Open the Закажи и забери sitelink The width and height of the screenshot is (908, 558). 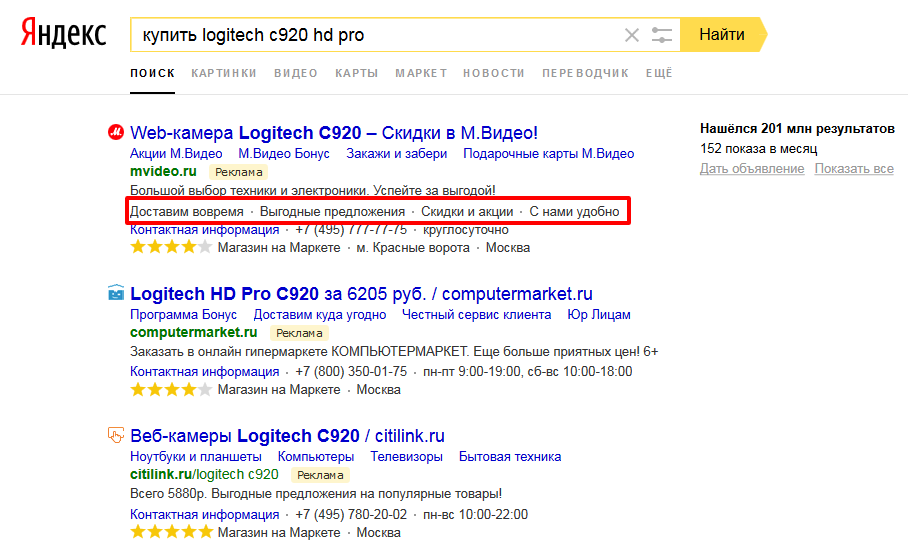tap(397, 154)
